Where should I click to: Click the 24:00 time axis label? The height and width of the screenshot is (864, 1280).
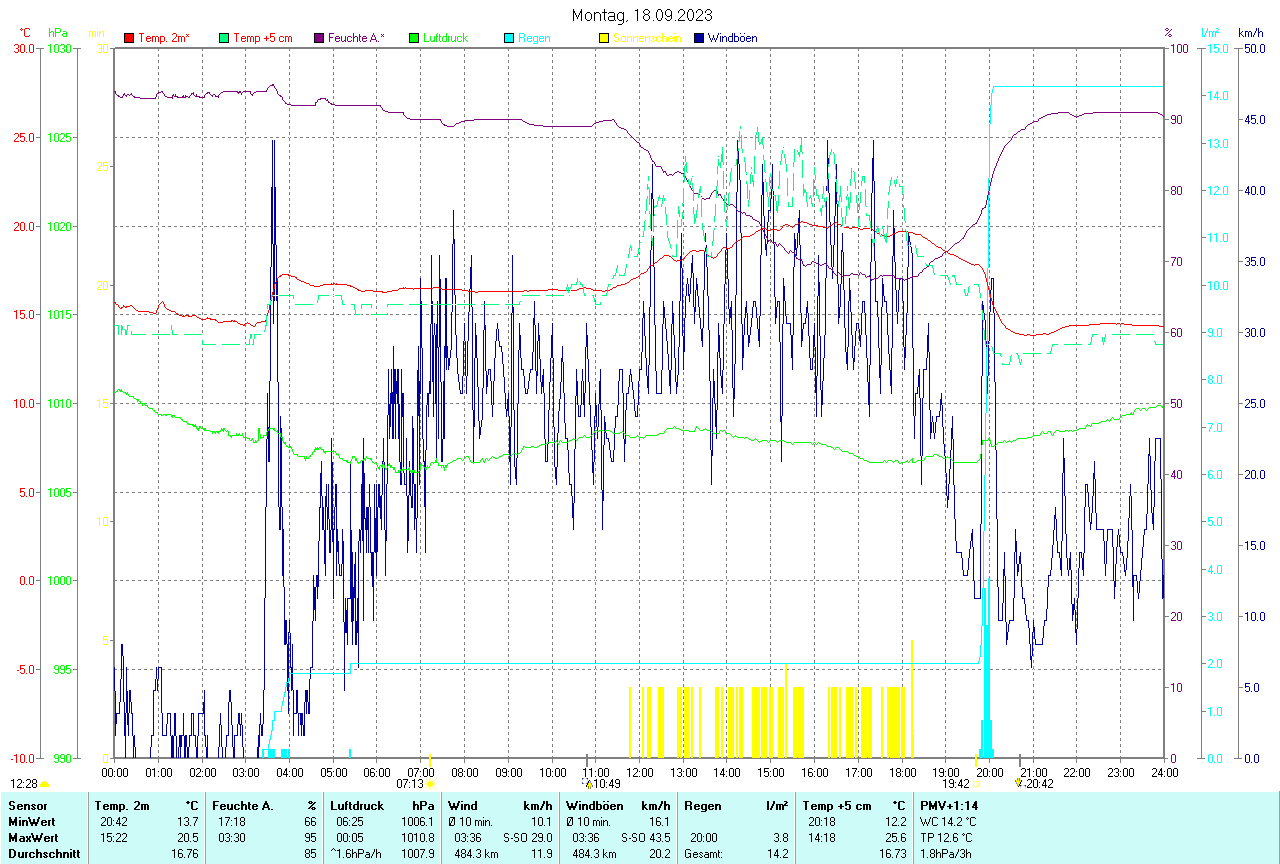click(1164, 772)
